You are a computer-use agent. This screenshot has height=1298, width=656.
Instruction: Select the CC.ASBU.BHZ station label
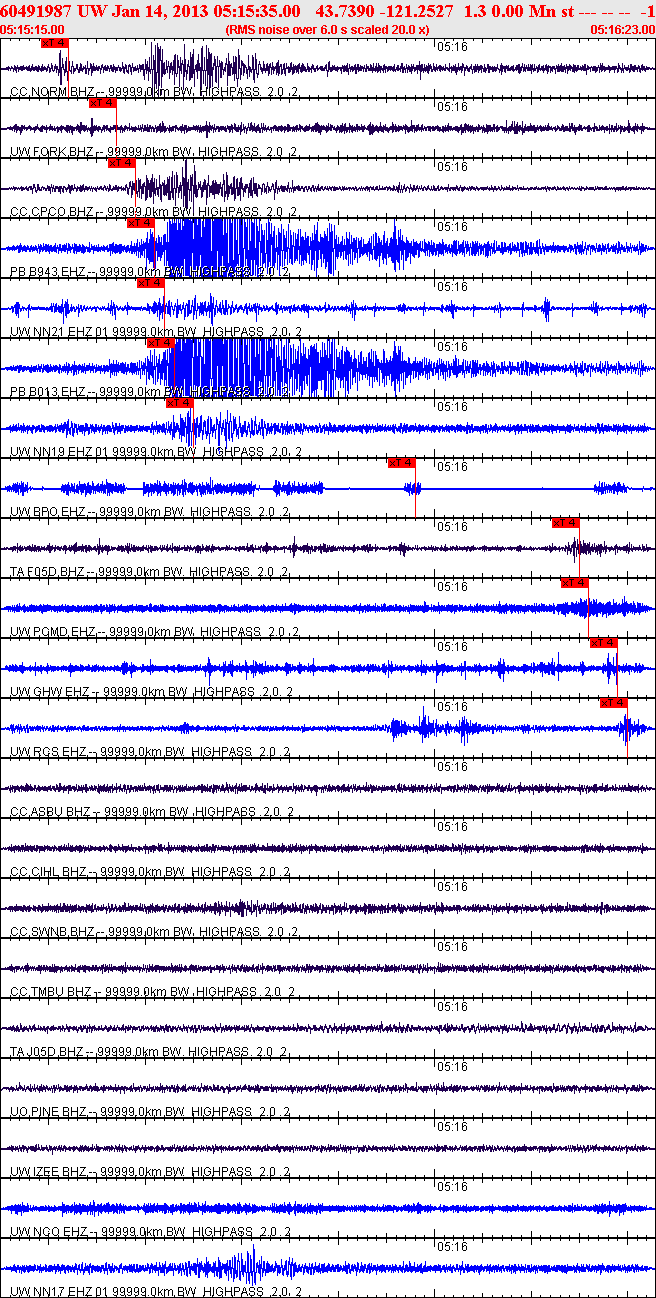152,812
